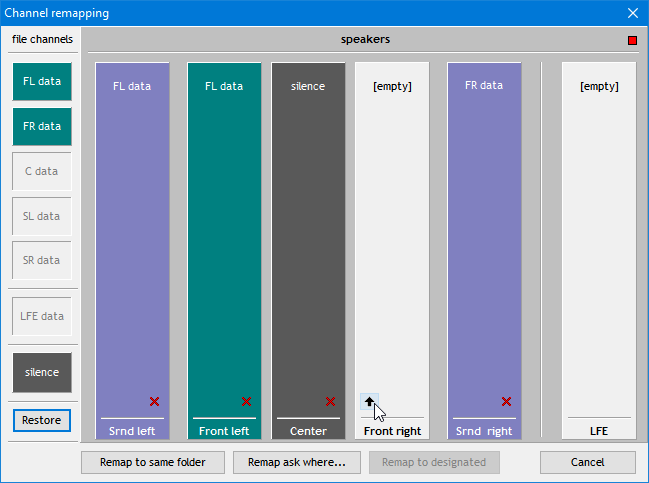
Task: Select FL data file channel
Action: 42,81
